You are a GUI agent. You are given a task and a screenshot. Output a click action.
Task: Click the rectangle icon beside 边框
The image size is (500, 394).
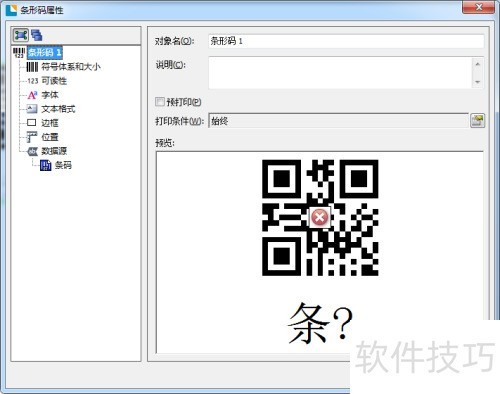click(32, 123)
